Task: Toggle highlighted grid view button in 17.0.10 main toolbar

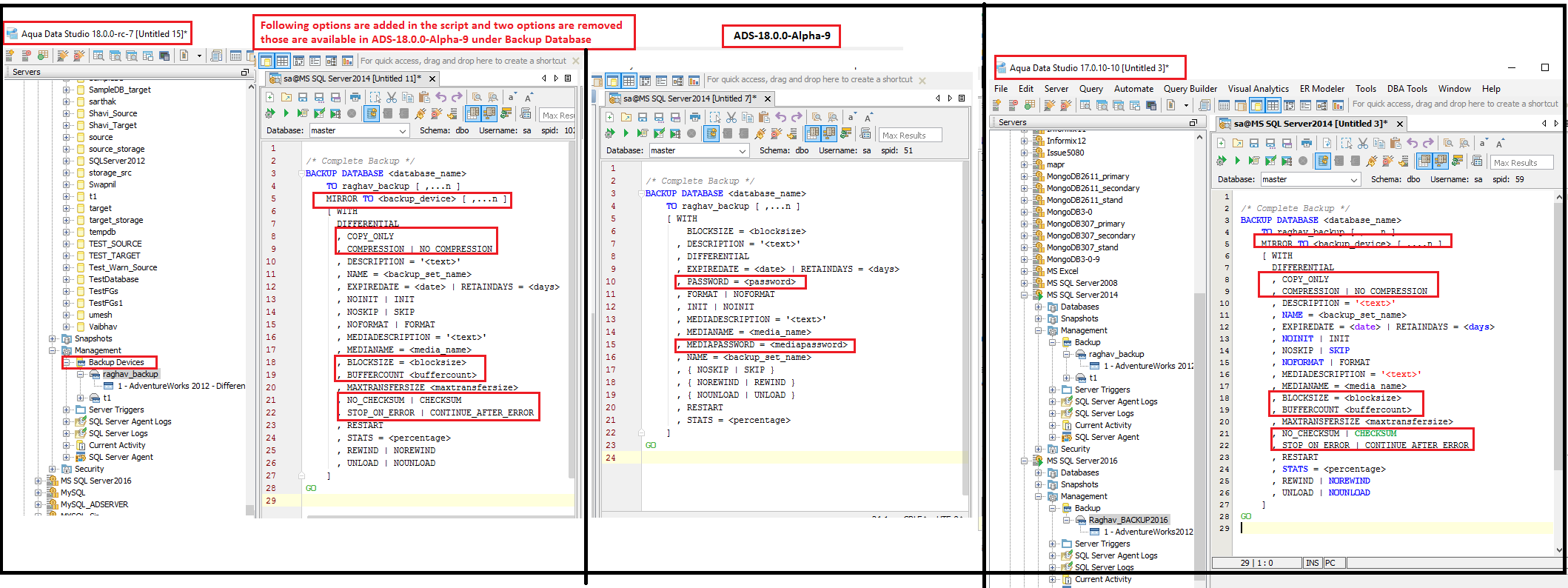Action: (x=1273, y=105)
